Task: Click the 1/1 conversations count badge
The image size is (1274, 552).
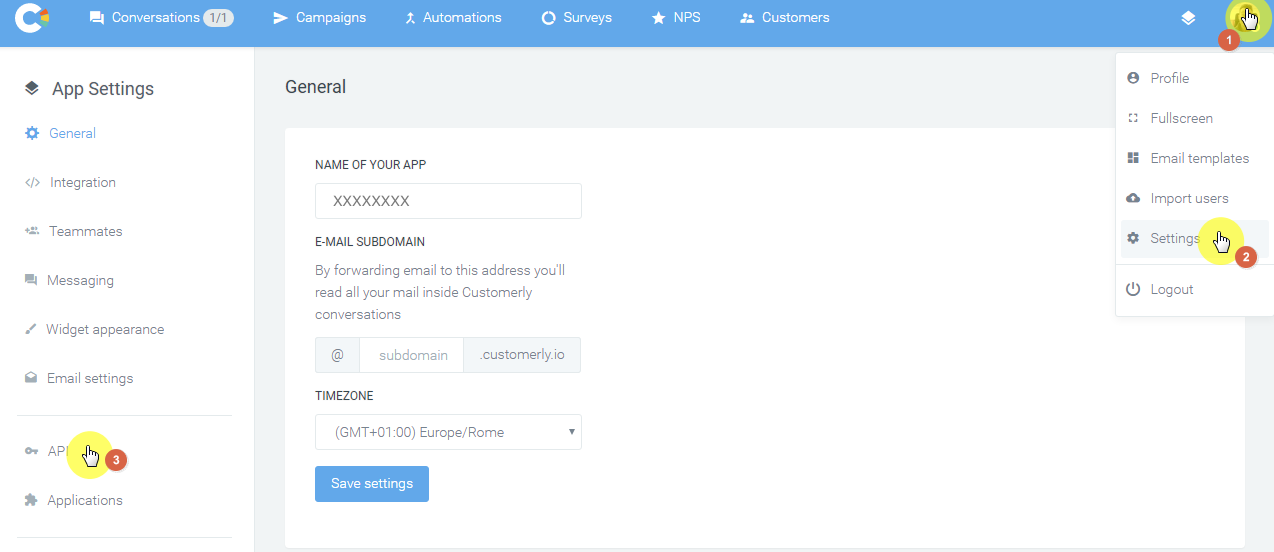Action: [x=218, y=17]
